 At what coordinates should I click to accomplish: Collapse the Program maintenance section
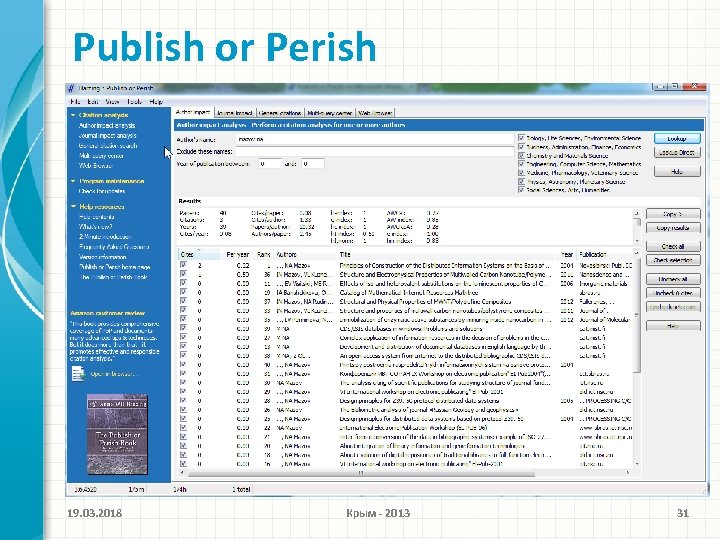(73, 181)
